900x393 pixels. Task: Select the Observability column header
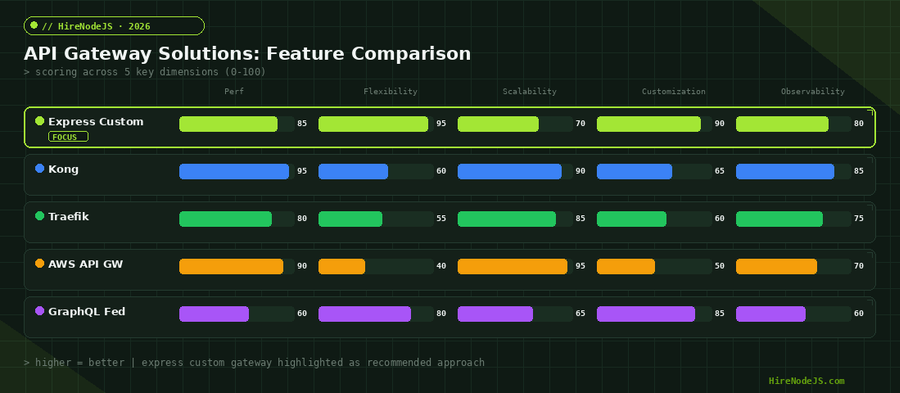click(x=813, y=91)
